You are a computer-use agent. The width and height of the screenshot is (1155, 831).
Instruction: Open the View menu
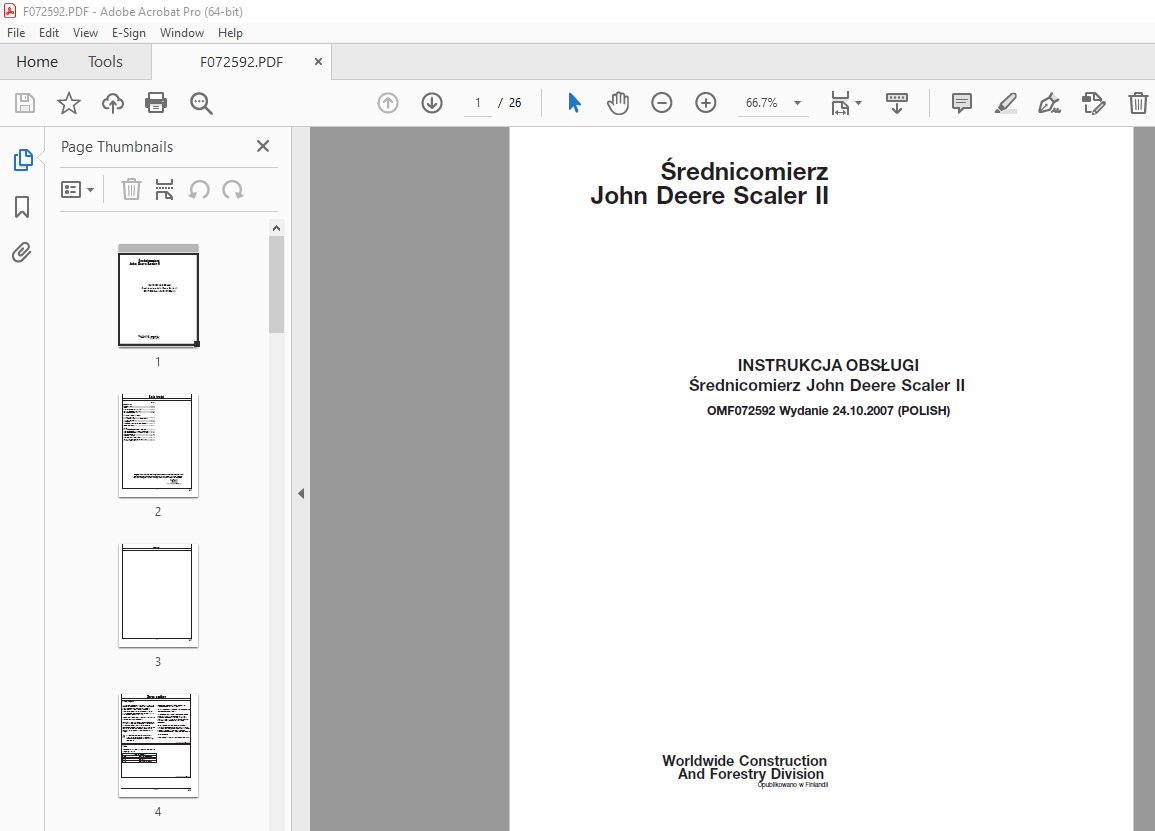pos(85,33)
